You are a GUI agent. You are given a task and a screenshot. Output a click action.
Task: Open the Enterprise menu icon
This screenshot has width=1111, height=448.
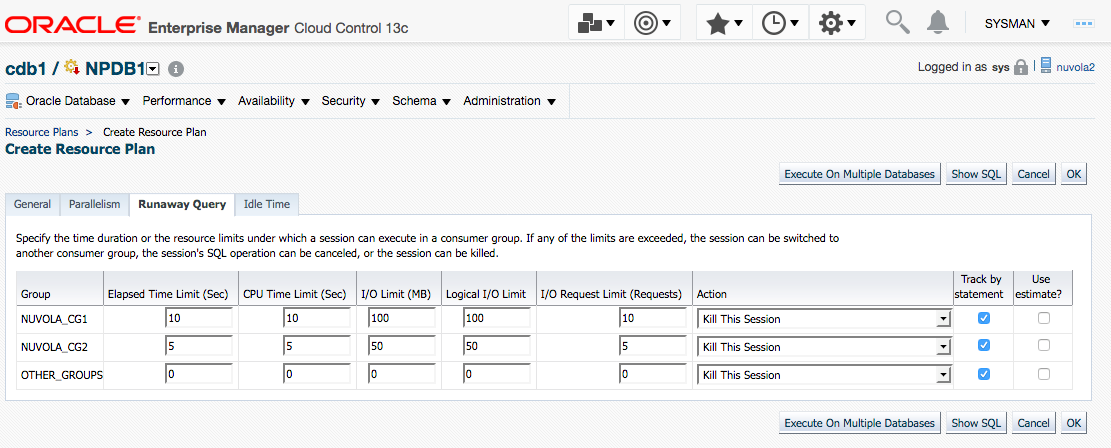click(x=596, y=23)
